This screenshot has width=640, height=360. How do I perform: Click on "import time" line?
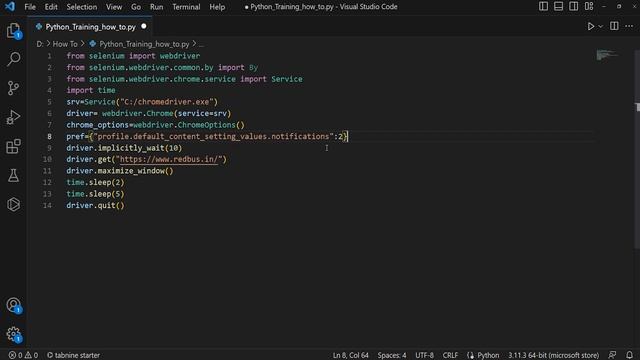pos(91,90)
